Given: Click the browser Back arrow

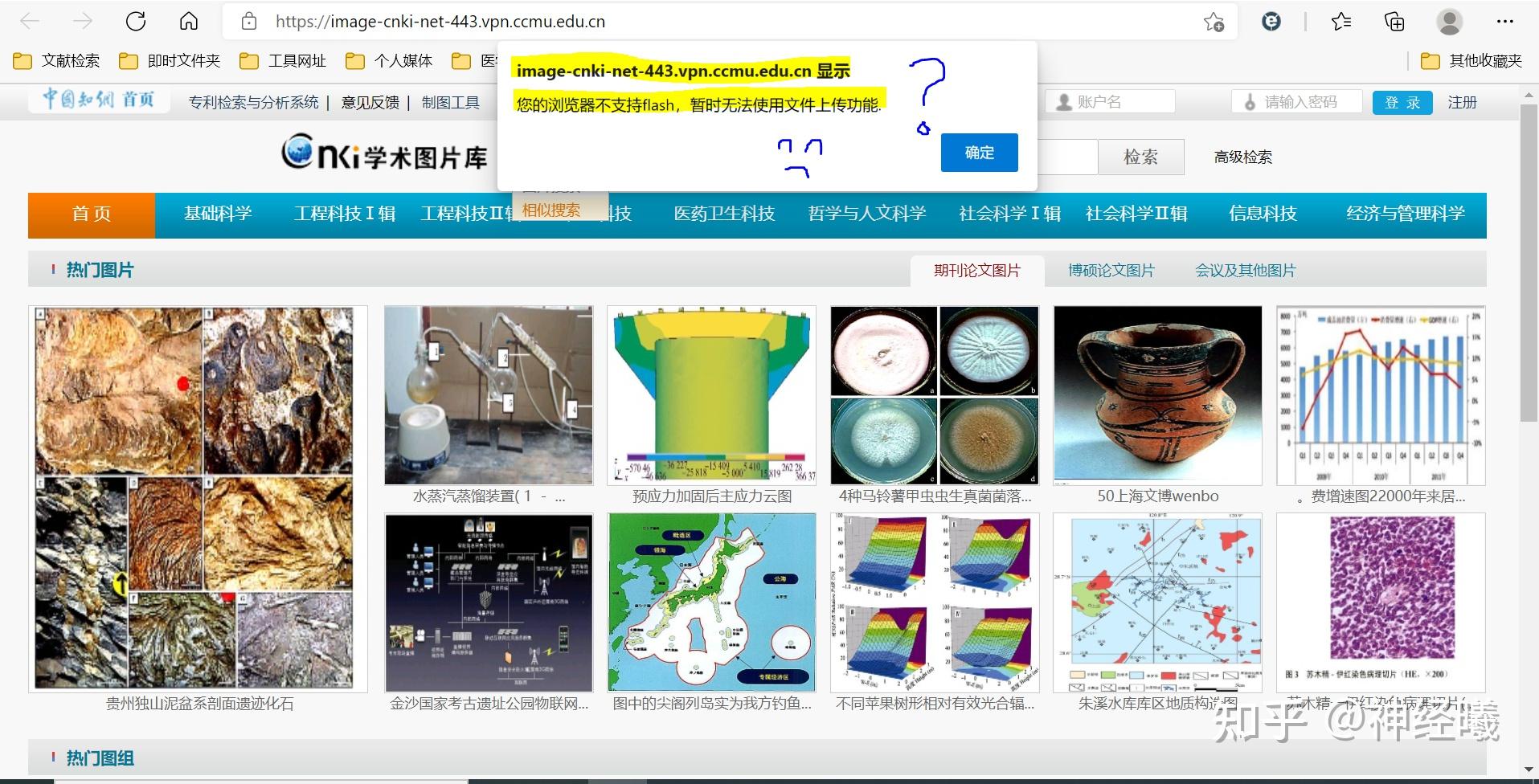Looking at the screenshot, I should (x=30, y=21).
